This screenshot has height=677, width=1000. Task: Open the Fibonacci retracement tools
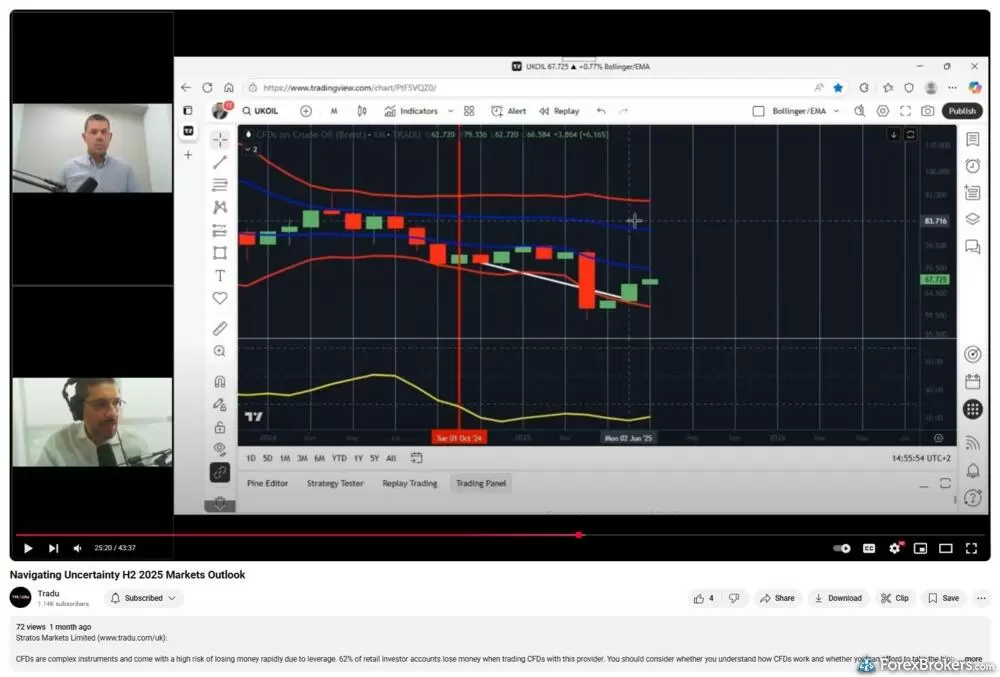[220, 185]
